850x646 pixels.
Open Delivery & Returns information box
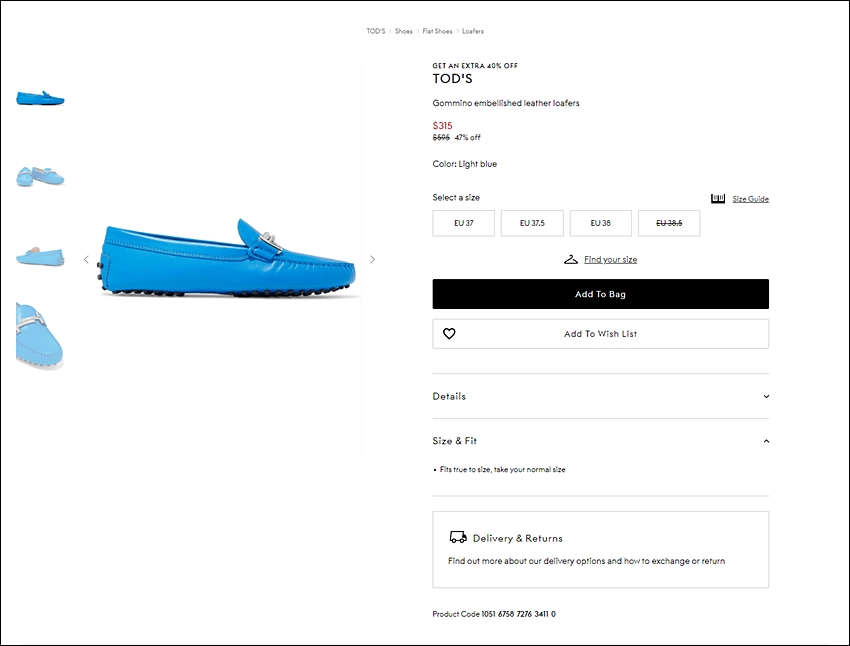tap(600, 549)
